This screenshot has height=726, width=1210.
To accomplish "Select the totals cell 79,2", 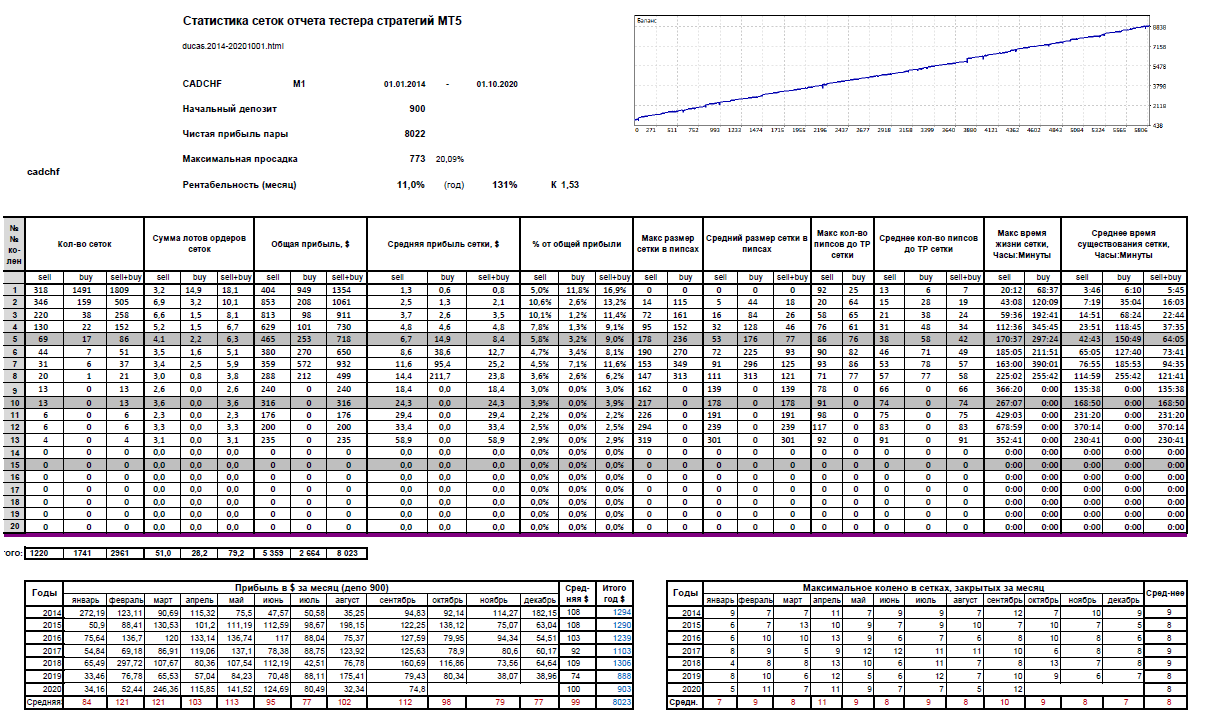I will (235, 552).
